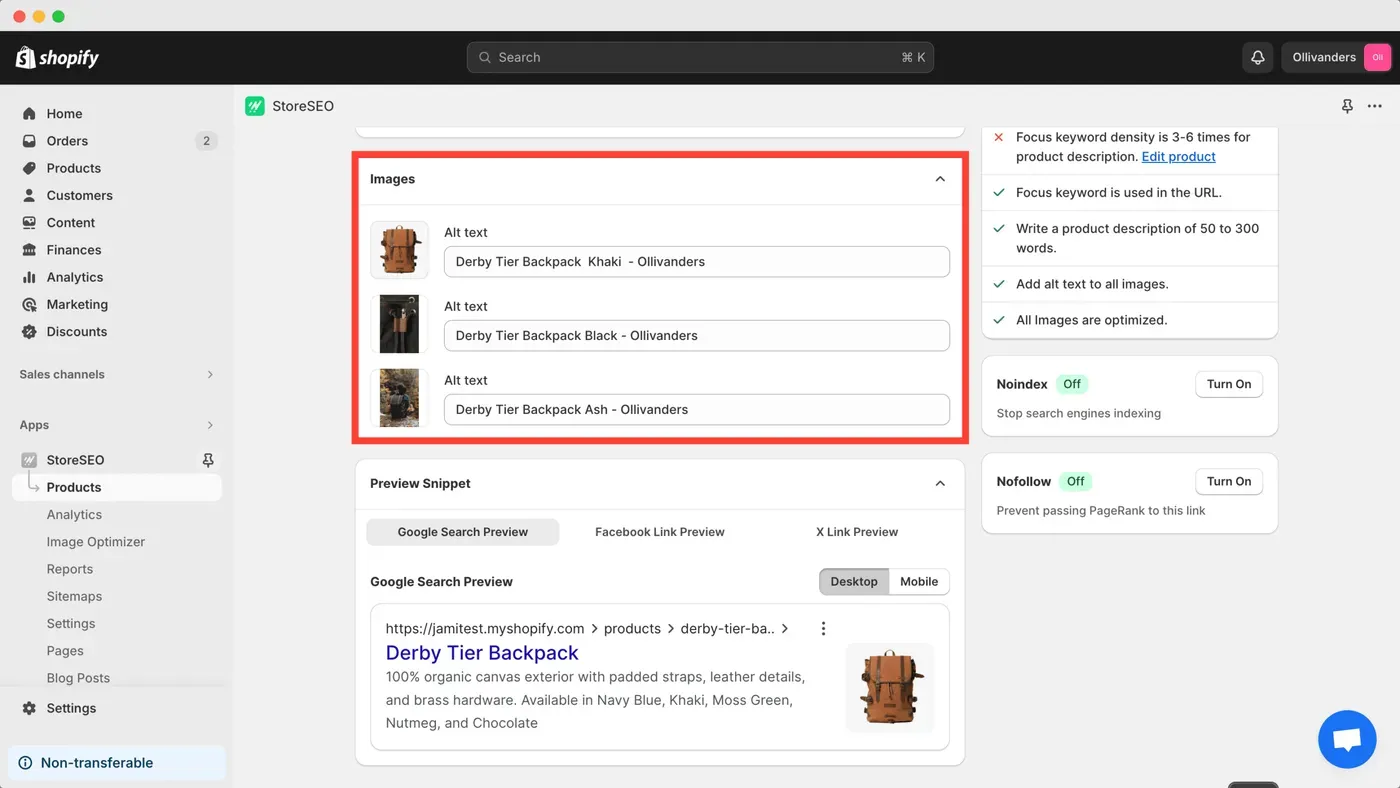This screenshot has height=788, width=1400.
Task: Click the Home icon in sidebar
Action: pos(29,114)
